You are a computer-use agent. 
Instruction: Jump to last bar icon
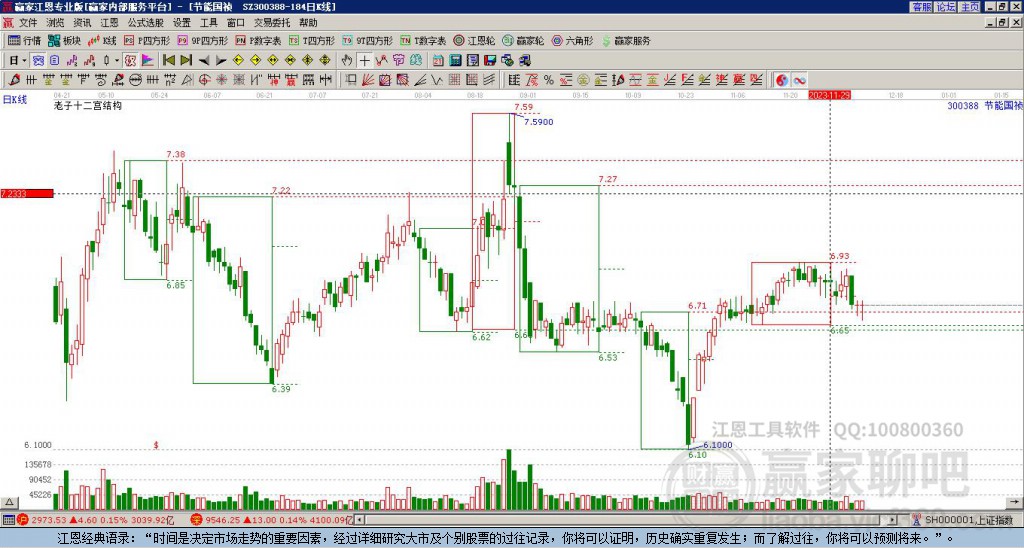click(x=186, y=61)
